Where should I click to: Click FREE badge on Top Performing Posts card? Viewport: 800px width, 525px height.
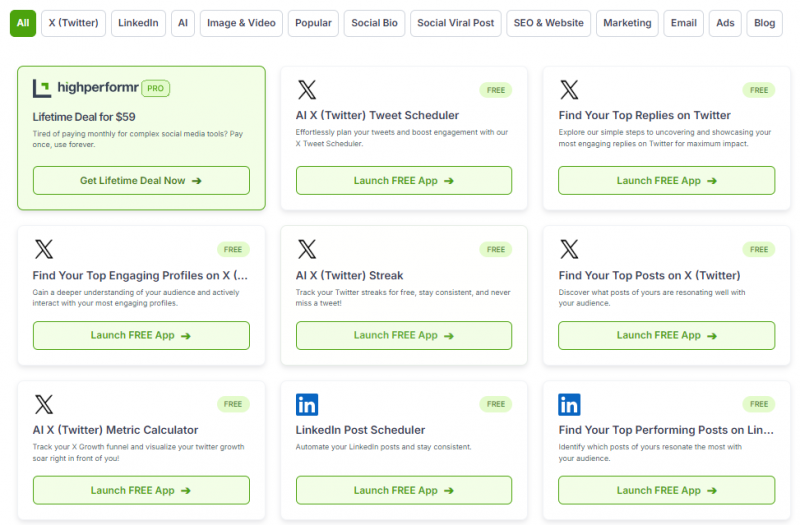(x=759, y=404)
